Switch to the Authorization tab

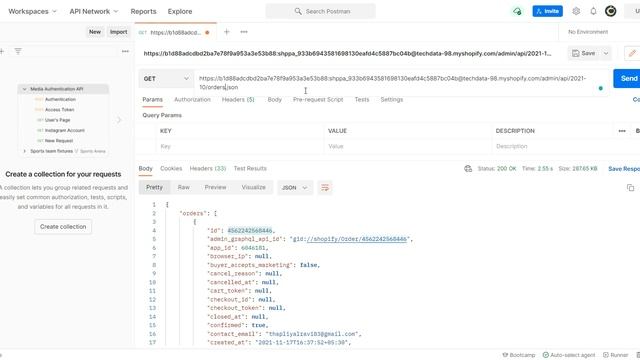click(192, 100)
